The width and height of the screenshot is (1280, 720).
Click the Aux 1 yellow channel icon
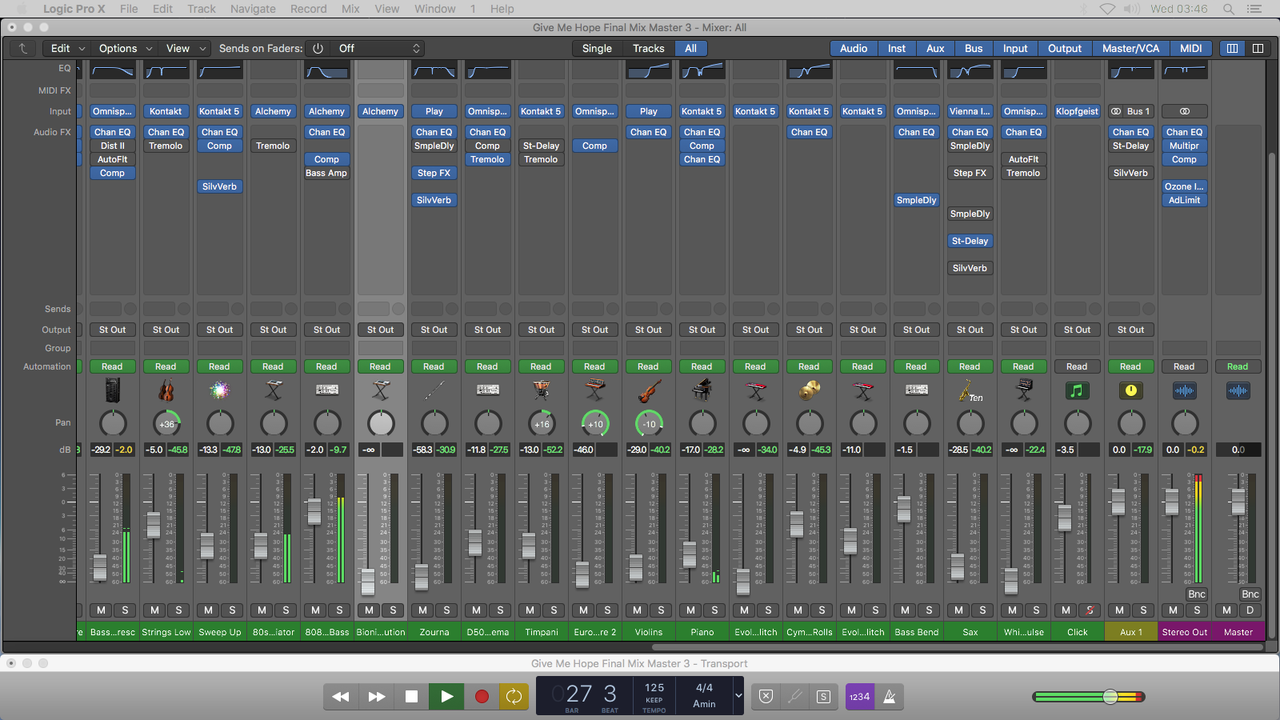1131,391
